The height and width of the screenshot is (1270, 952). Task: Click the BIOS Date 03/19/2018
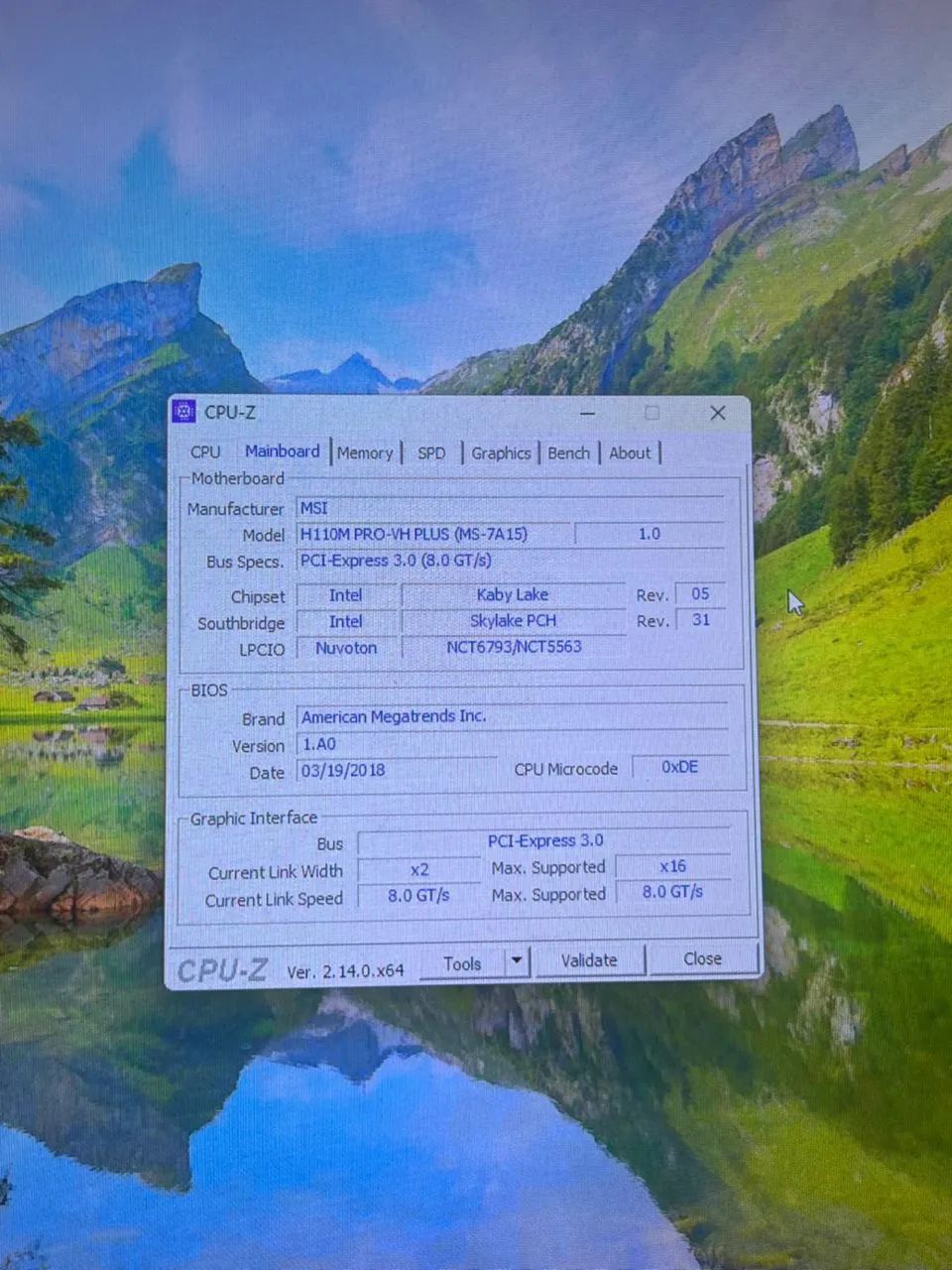(397, 770)
